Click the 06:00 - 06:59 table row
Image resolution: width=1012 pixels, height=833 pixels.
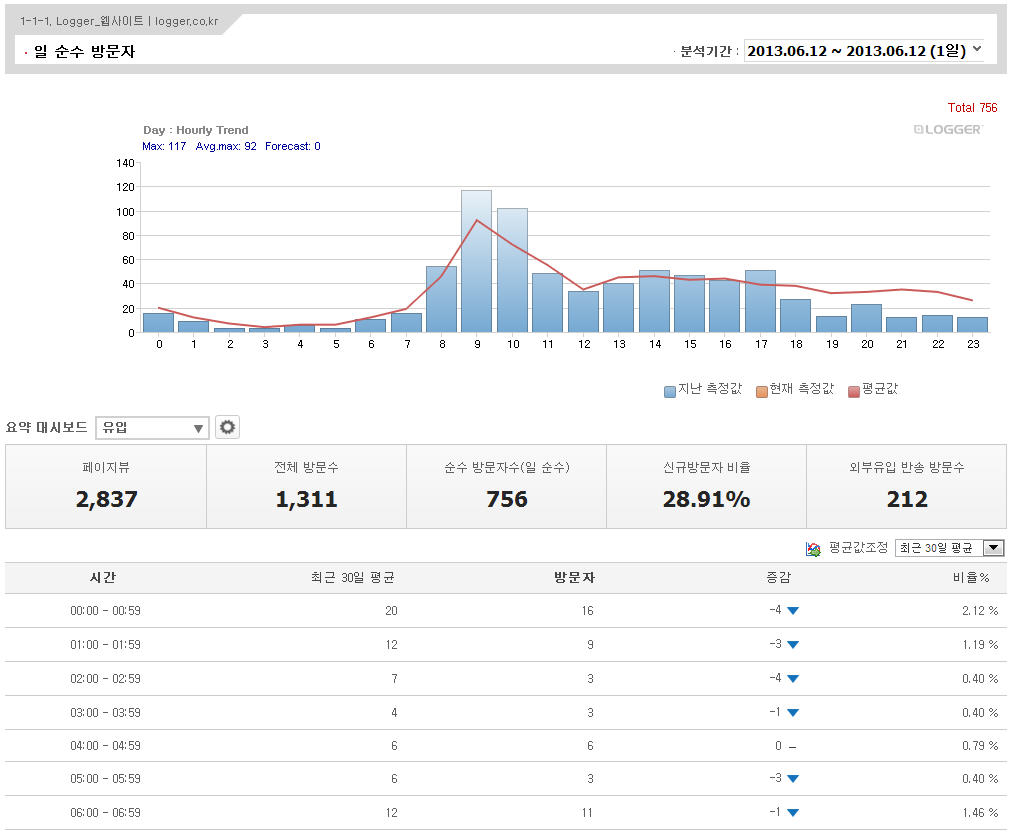point(505,813)
